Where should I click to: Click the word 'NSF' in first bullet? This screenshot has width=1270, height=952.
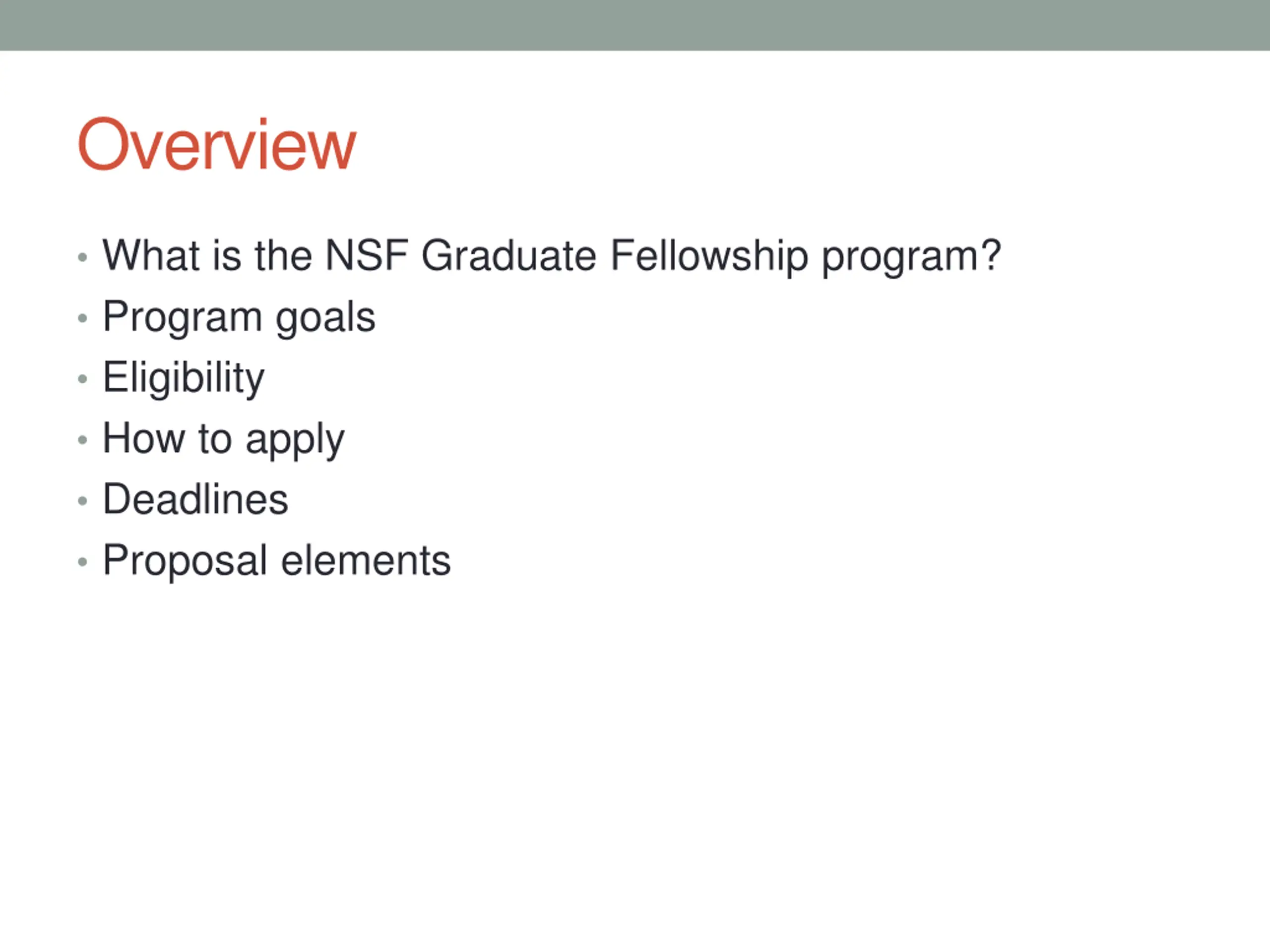367,255
